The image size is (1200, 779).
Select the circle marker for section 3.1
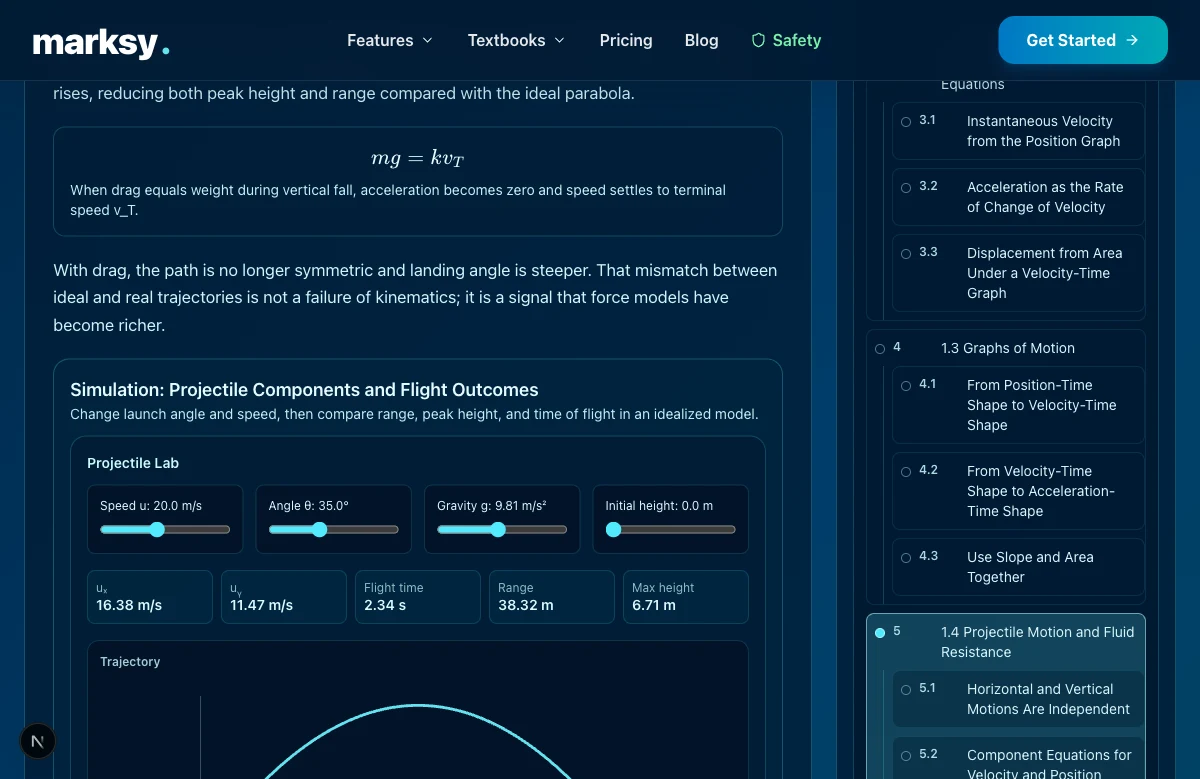pyautogui.click(x=906, y=121)
